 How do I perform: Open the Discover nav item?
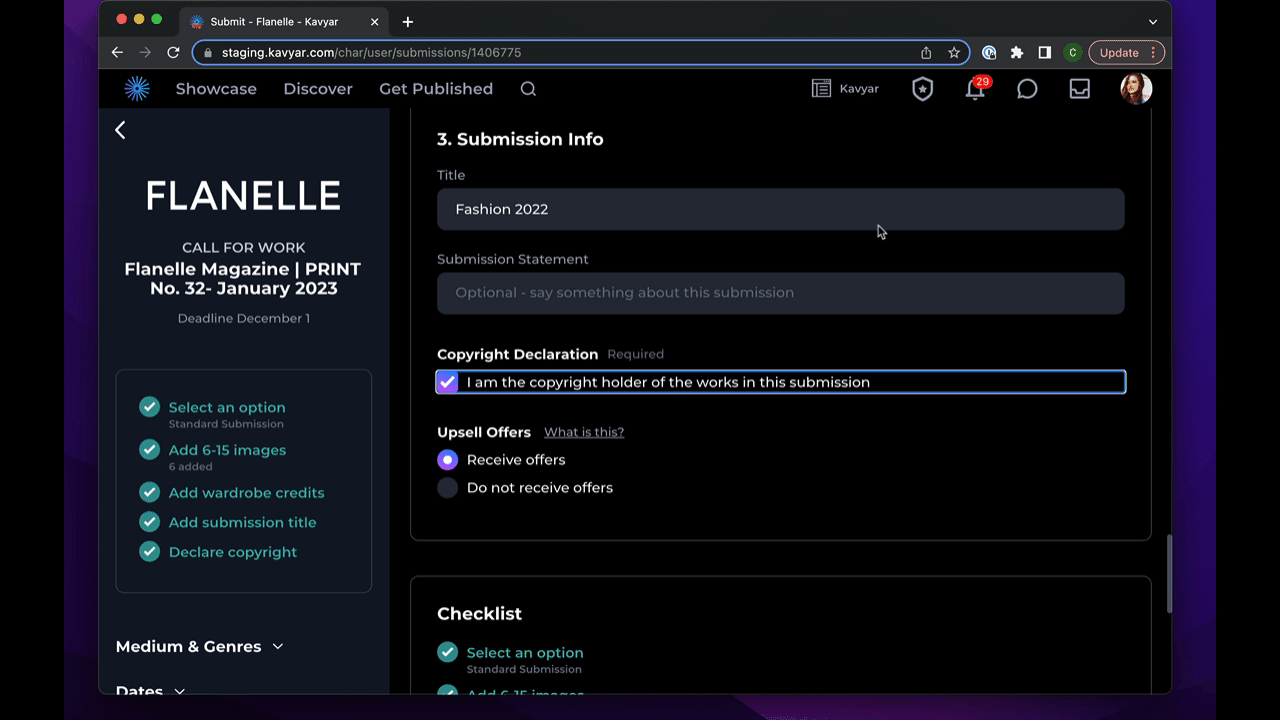pyautogui.click(x=318, y=89)
